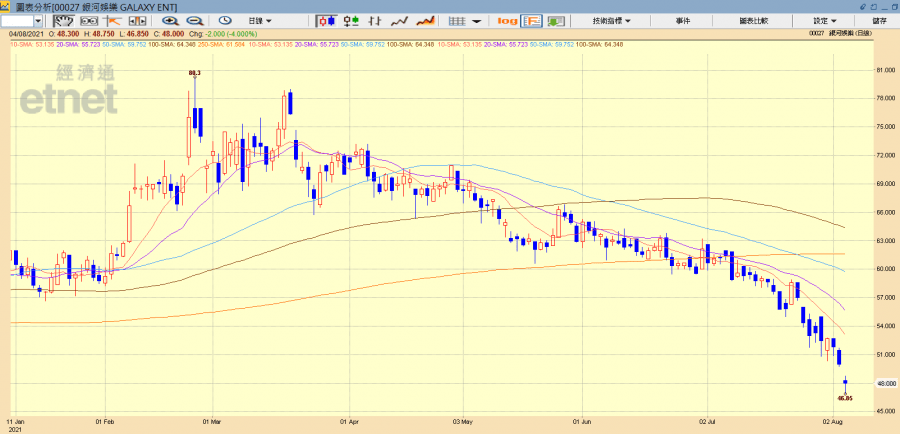This screenshot has height=434, width=900.
Task: Click the stock code input field
Action: (x=17, y=20)
